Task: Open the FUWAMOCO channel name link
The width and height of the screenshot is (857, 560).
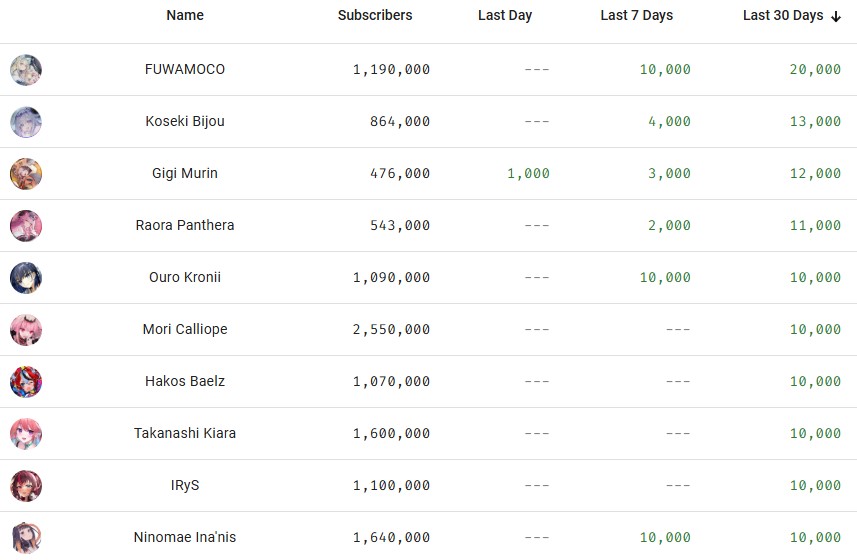Action: 185,69
